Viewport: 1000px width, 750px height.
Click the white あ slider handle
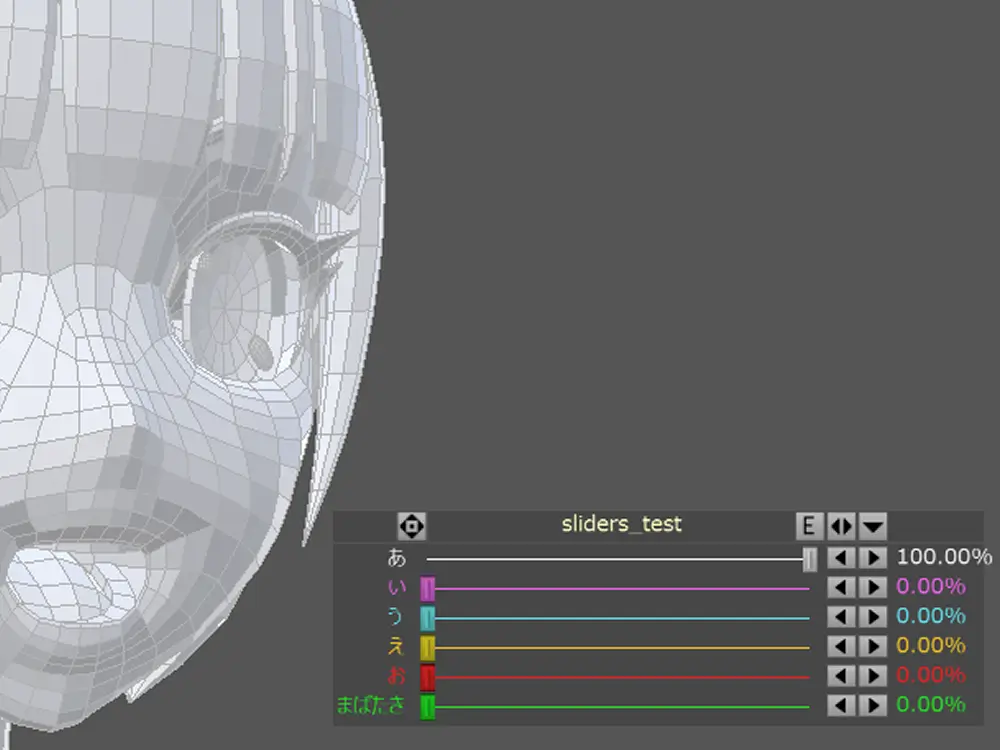(x=810, y=559)
